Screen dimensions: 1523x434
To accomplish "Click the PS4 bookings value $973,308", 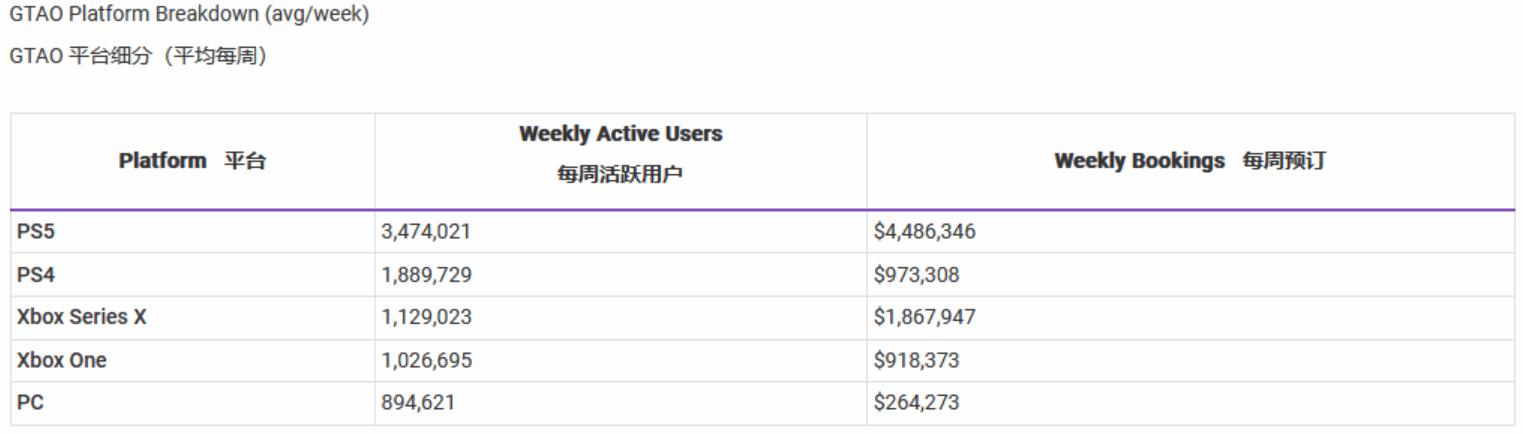I will tap(916, 275).
